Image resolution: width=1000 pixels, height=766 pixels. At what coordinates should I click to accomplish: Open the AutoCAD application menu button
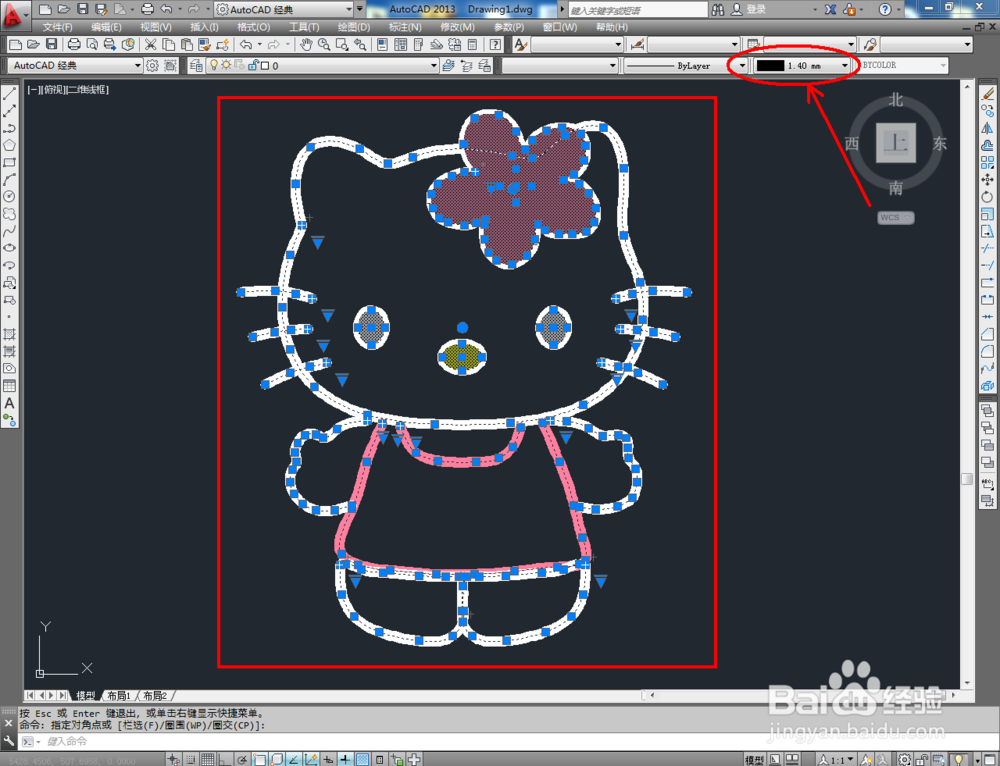tap(14, 14)
